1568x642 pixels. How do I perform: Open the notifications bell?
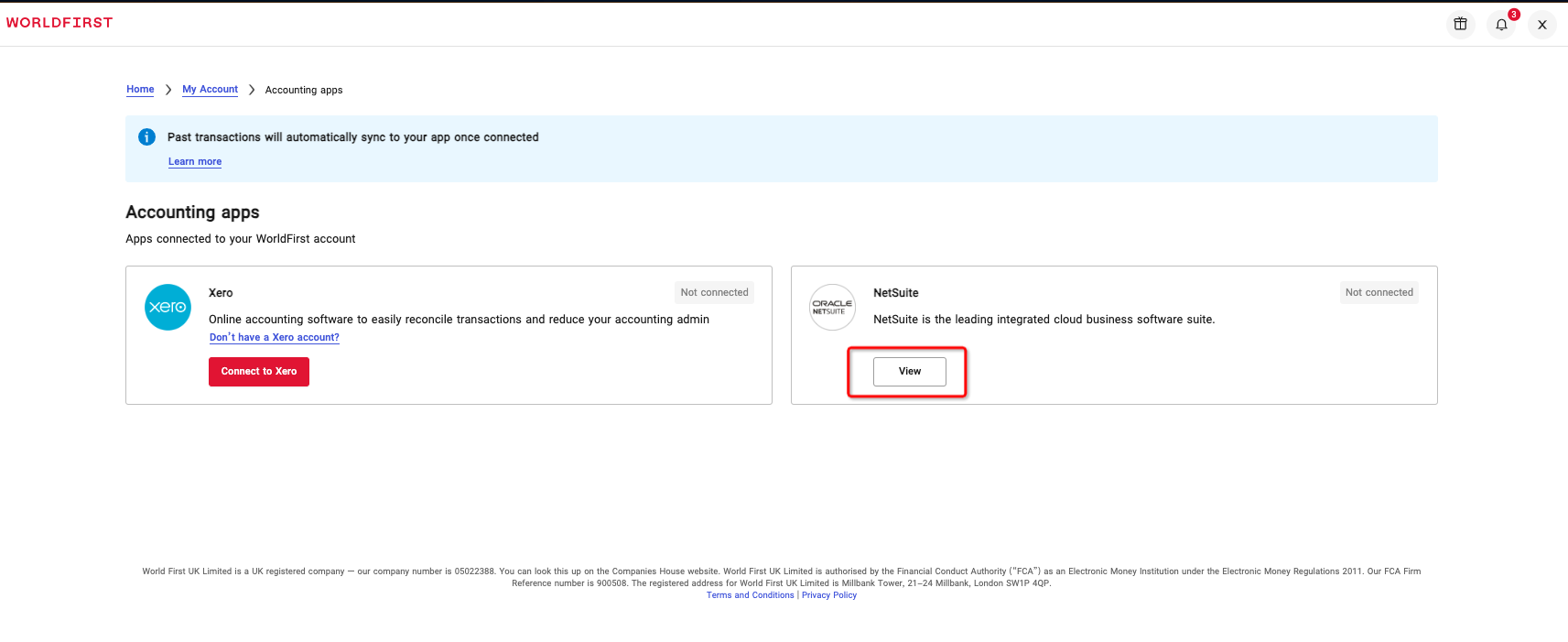[x=1501, y=25]
